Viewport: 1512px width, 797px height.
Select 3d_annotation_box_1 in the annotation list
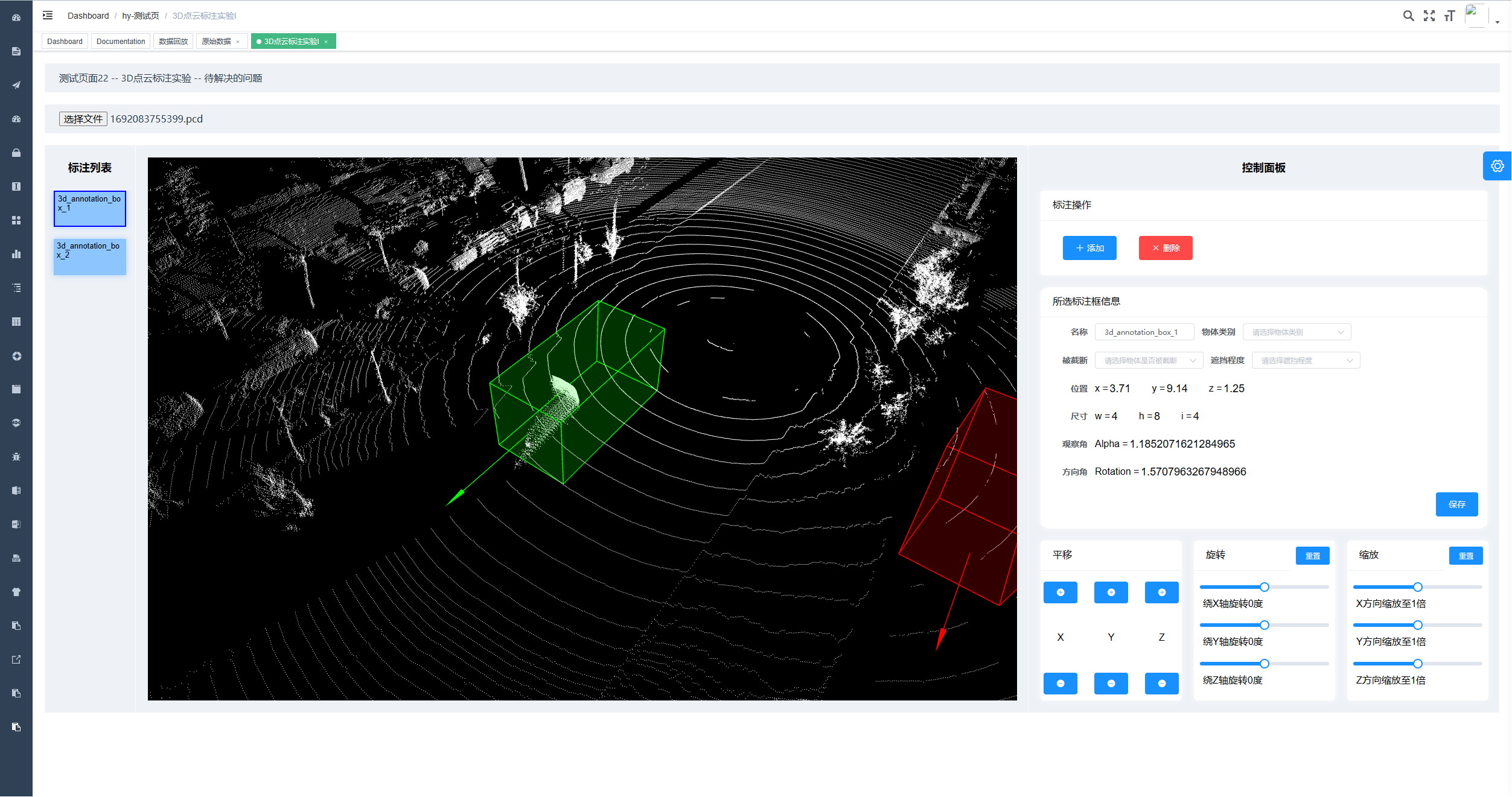[90, 209]
